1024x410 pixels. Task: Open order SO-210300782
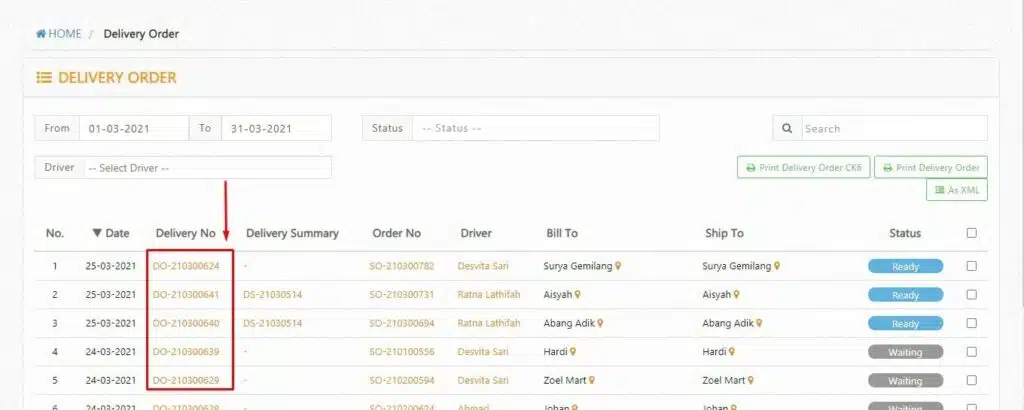(x=402, y=266)
